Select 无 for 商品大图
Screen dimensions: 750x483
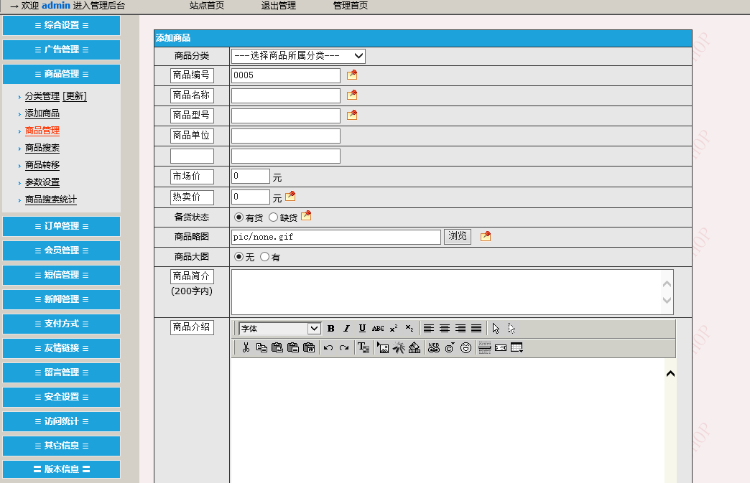click(x=239, y=256)
